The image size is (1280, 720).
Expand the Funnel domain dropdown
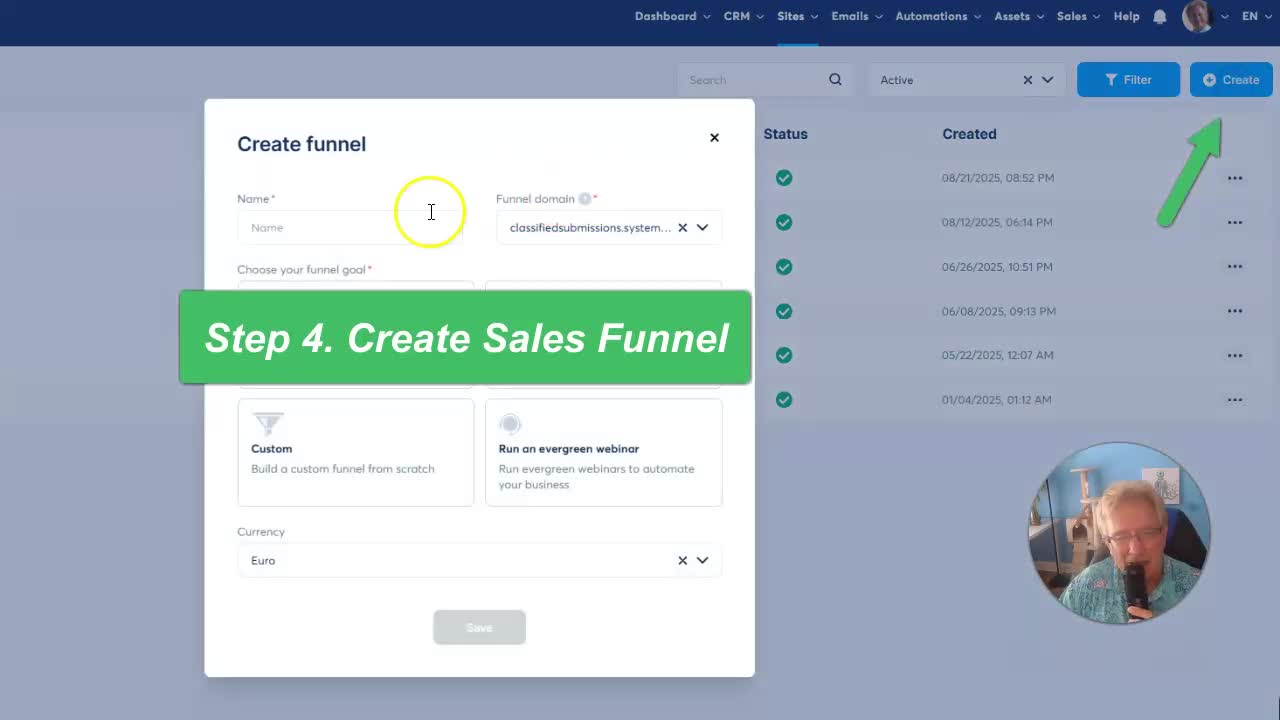[x=702, y=228]
